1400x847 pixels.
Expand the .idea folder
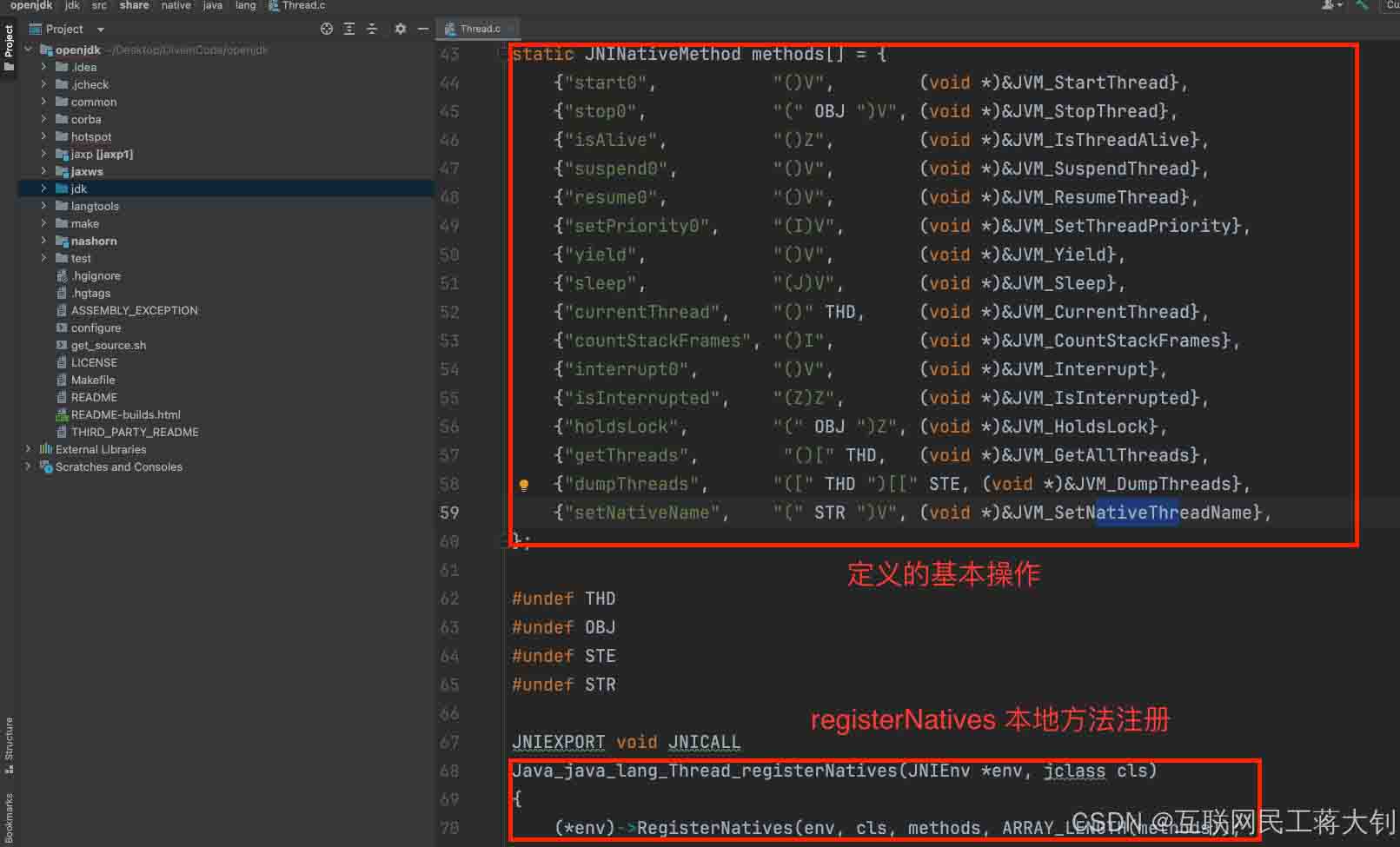pyautogui.click(x=43, y=67)
